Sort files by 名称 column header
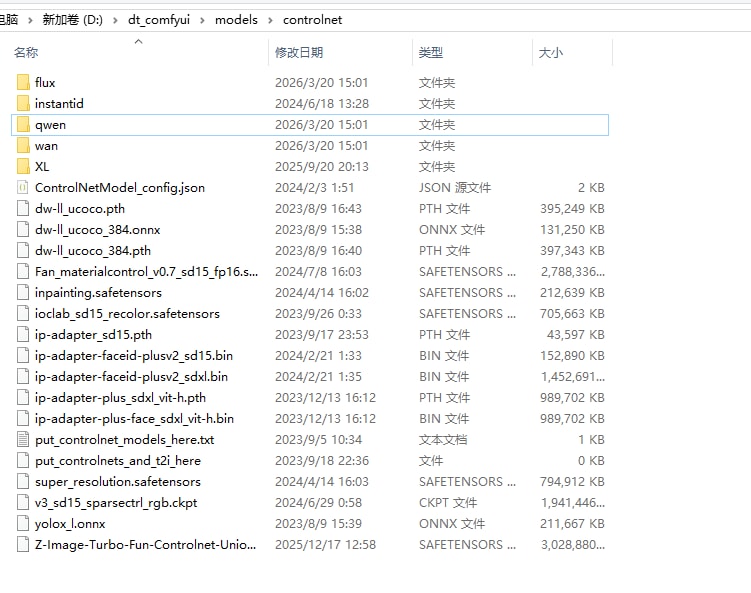Image resolution: width=751 pixels, height=593 pixels. (x=26, y=53)
